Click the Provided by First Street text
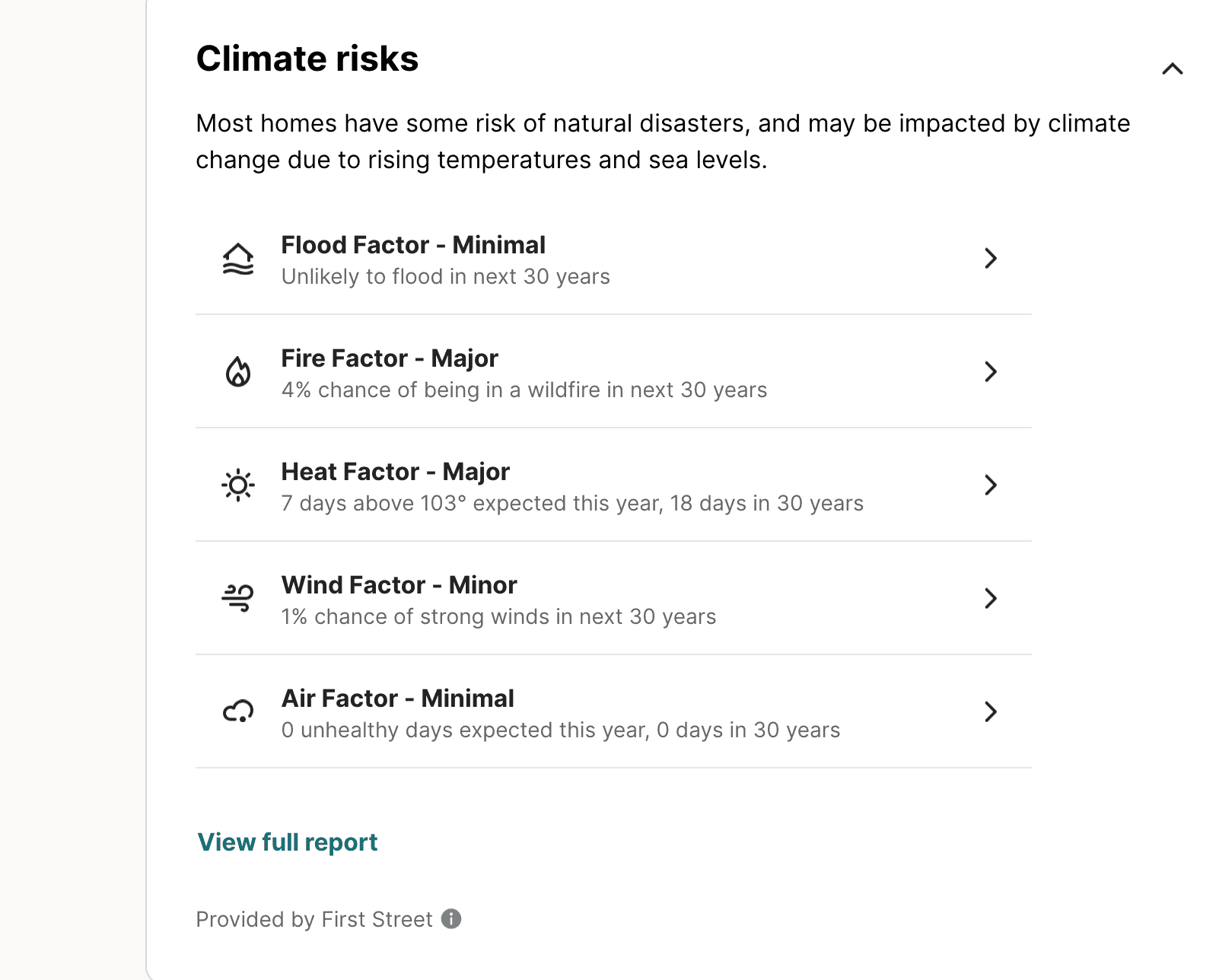 click(314, 919)
